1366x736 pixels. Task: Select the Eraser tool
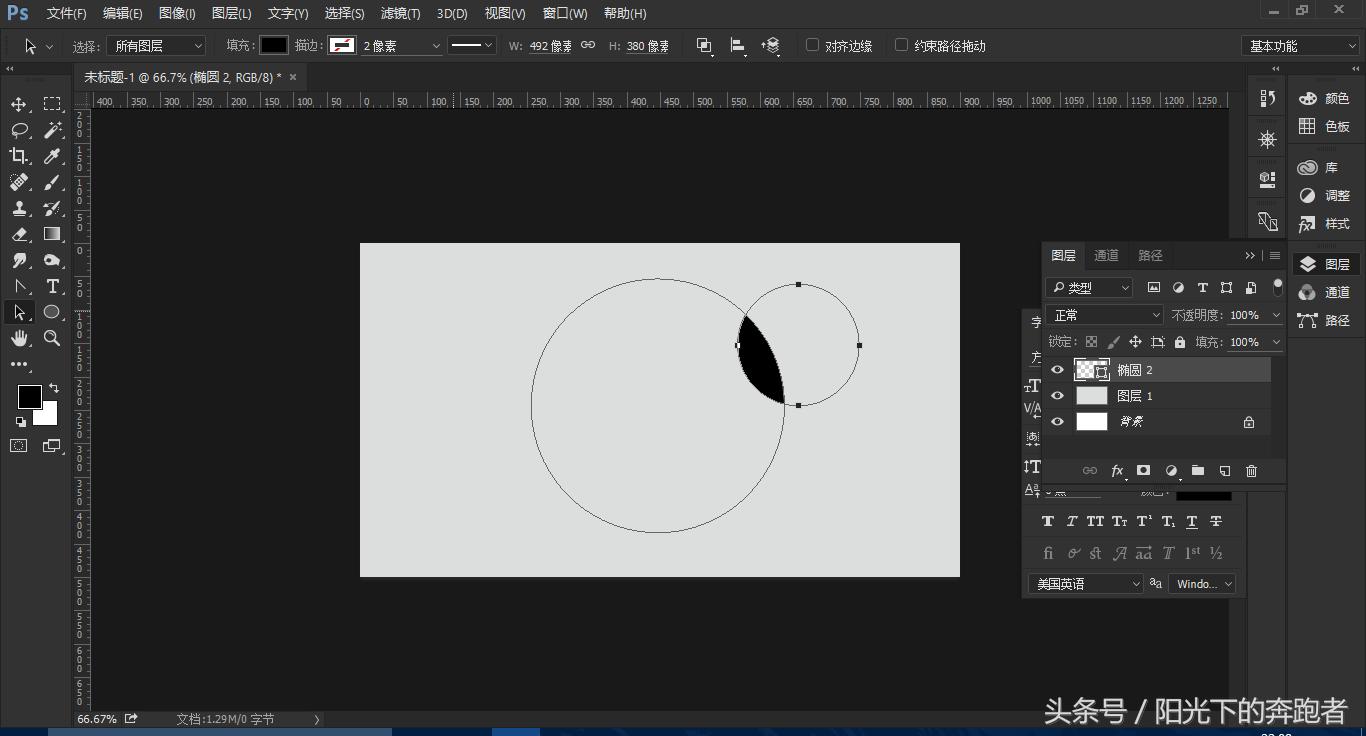click(19, 234)
